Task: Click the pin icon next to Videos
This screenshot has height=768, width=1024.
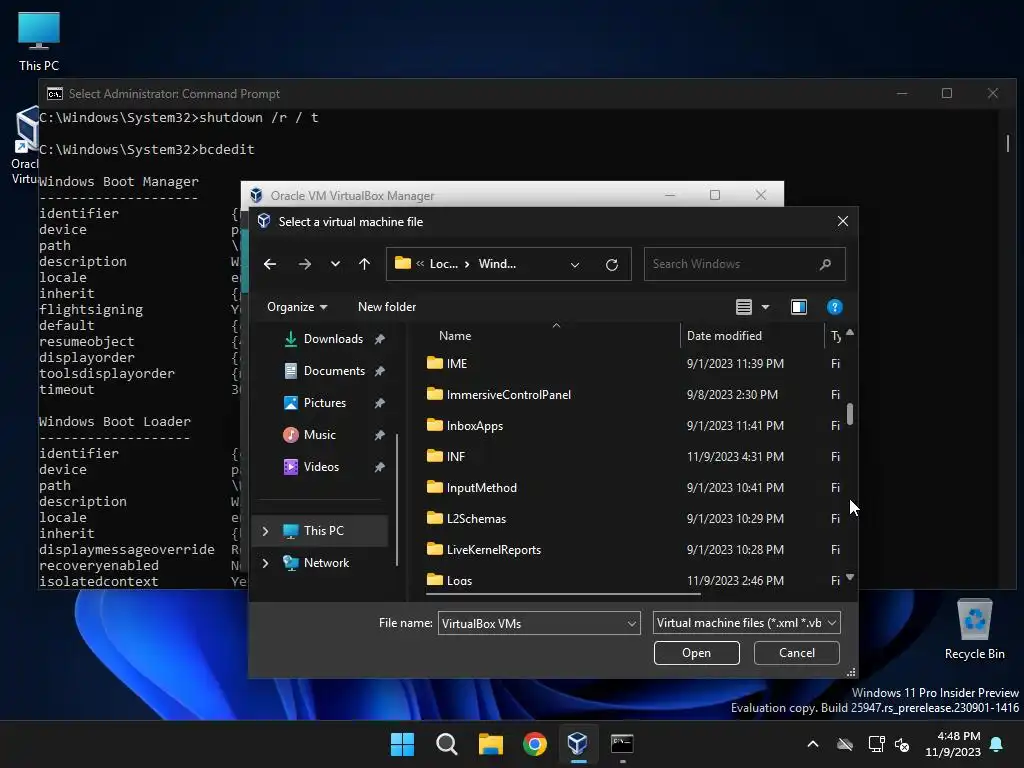Action: [x=379, y=467]
